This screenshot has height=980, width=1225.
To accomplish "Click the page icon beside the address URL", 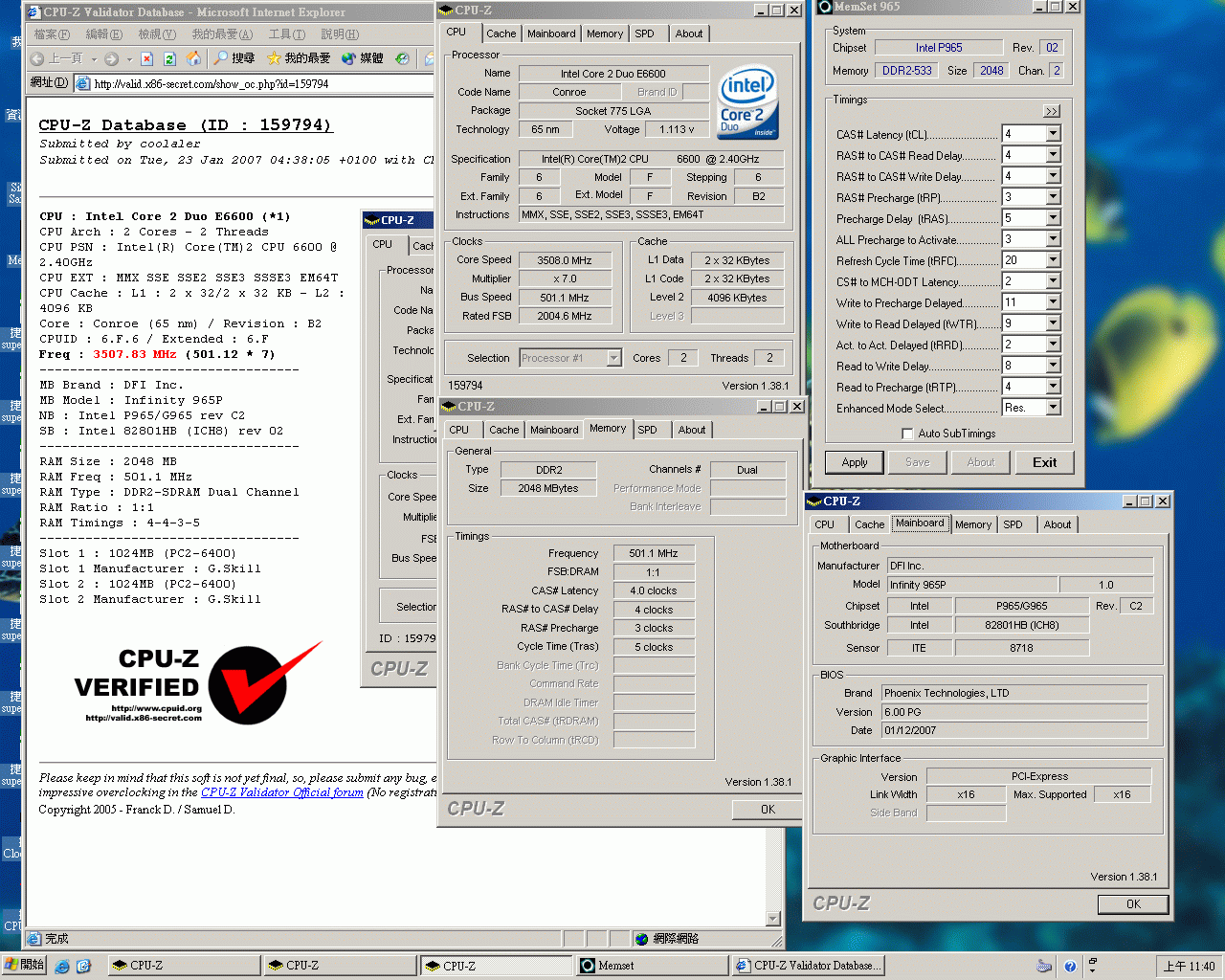I will coord(83,83).
